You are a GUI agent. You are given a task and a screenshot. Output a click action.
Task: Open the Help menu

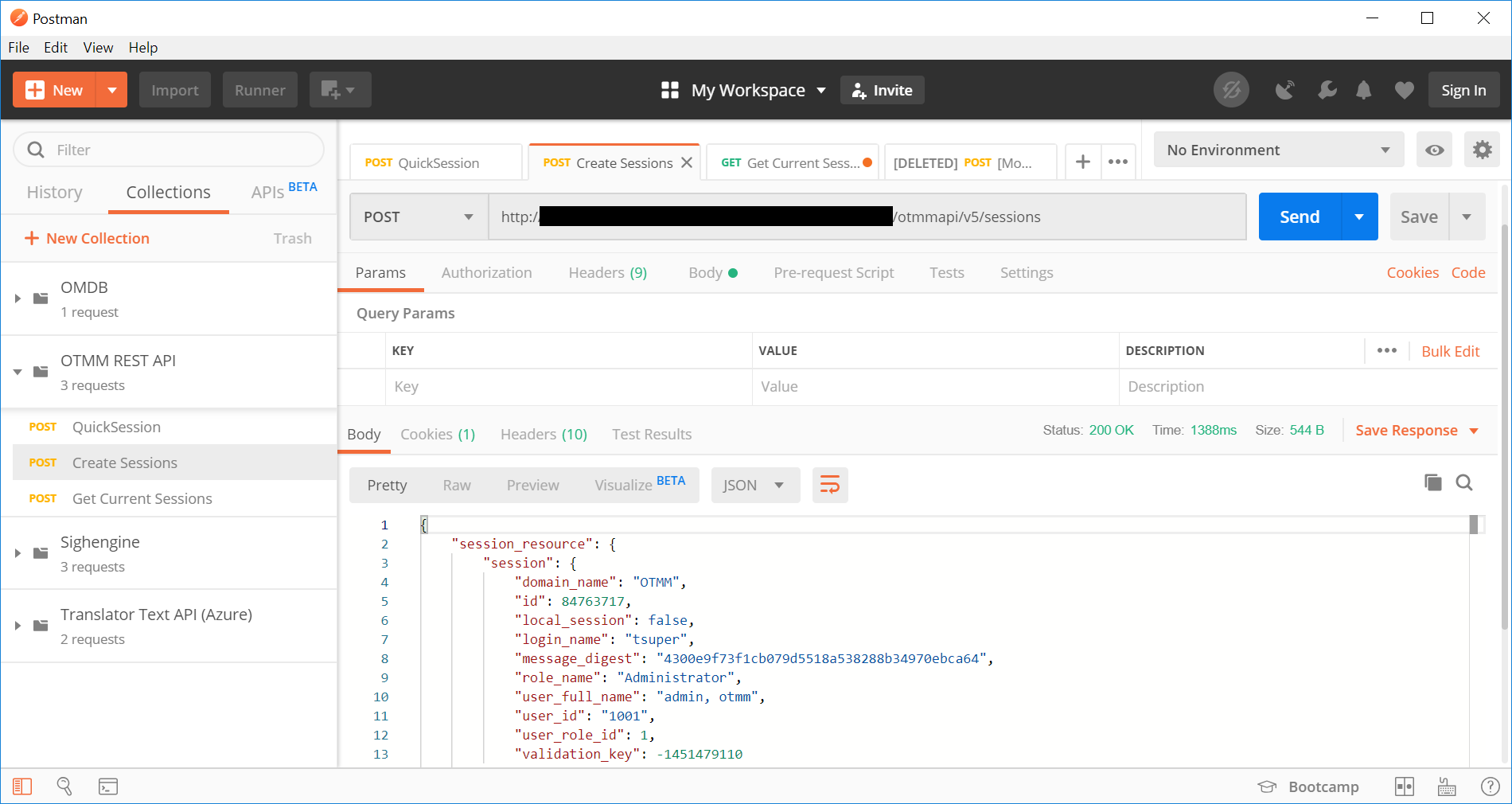tap(143, 48)
